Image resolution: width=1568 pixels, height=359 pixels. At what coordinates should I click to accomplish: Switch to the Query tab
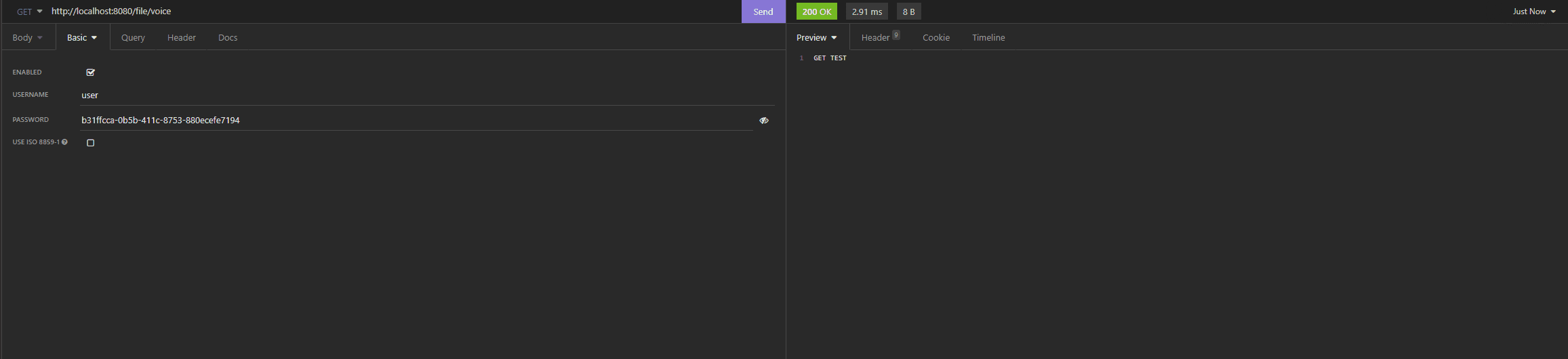133,38
